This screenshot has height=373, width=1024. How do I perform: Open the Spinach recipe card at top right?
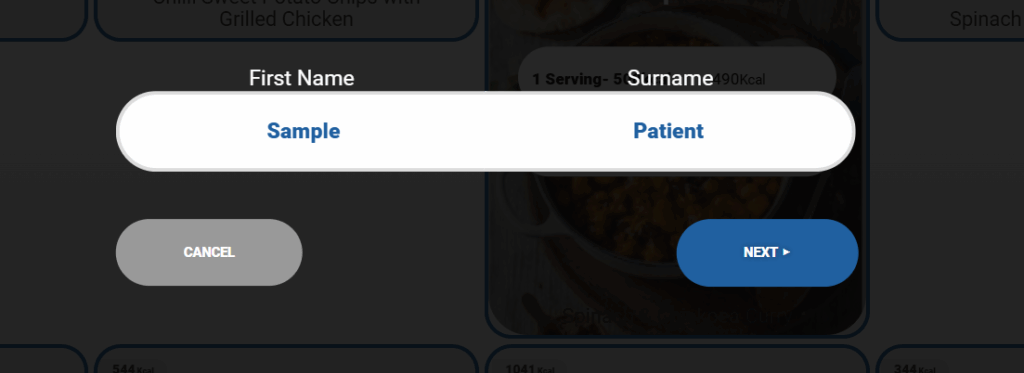click(950, 18)
